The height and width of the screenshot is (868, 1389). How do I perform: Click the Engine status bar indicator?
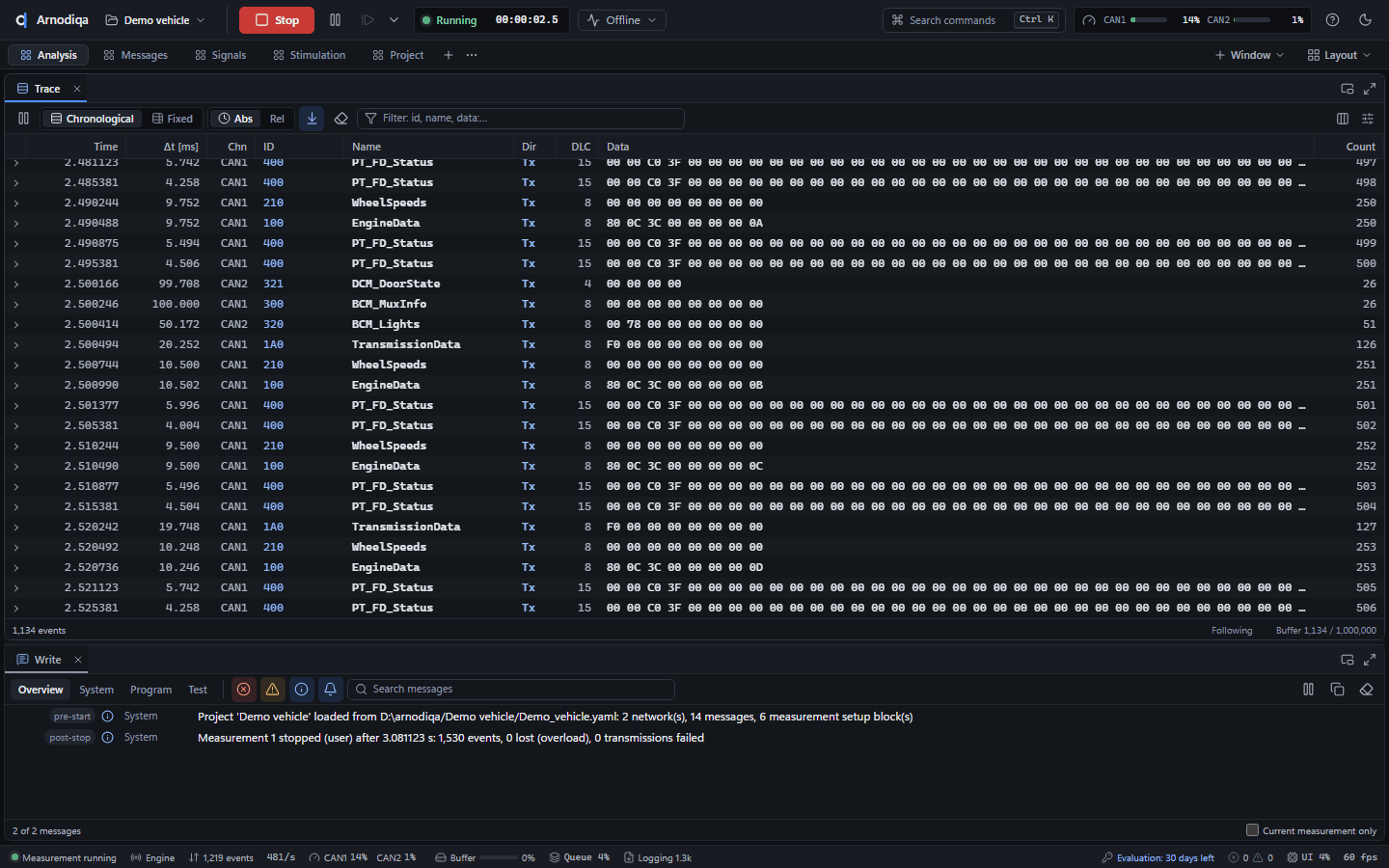pos(152,857)
